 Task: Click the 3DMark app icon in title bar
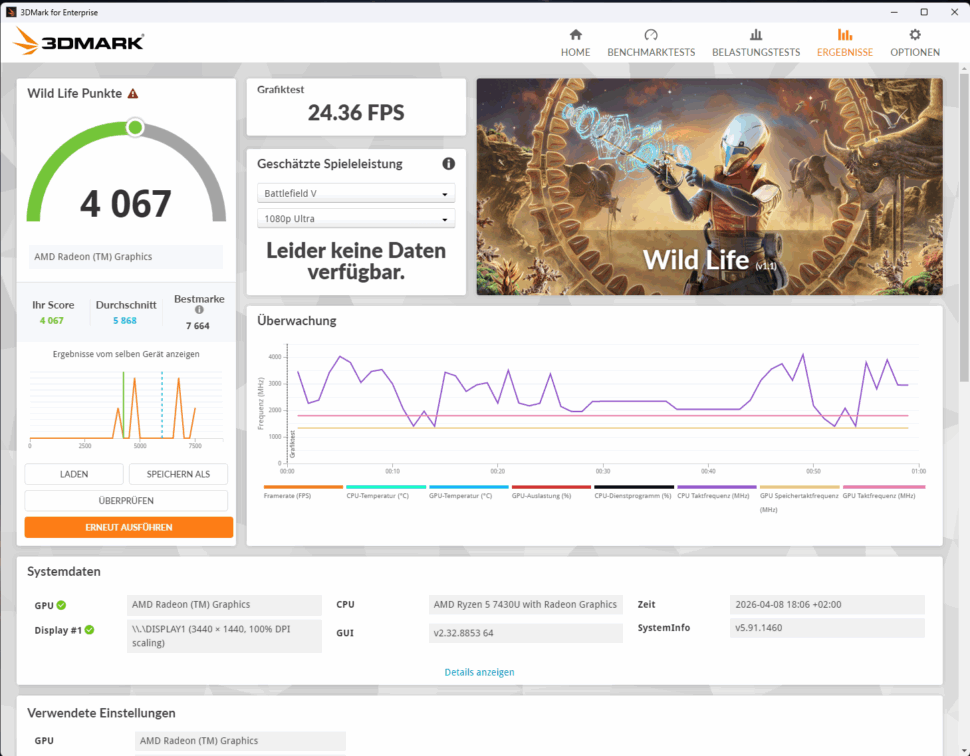click(x=11, y=12)
